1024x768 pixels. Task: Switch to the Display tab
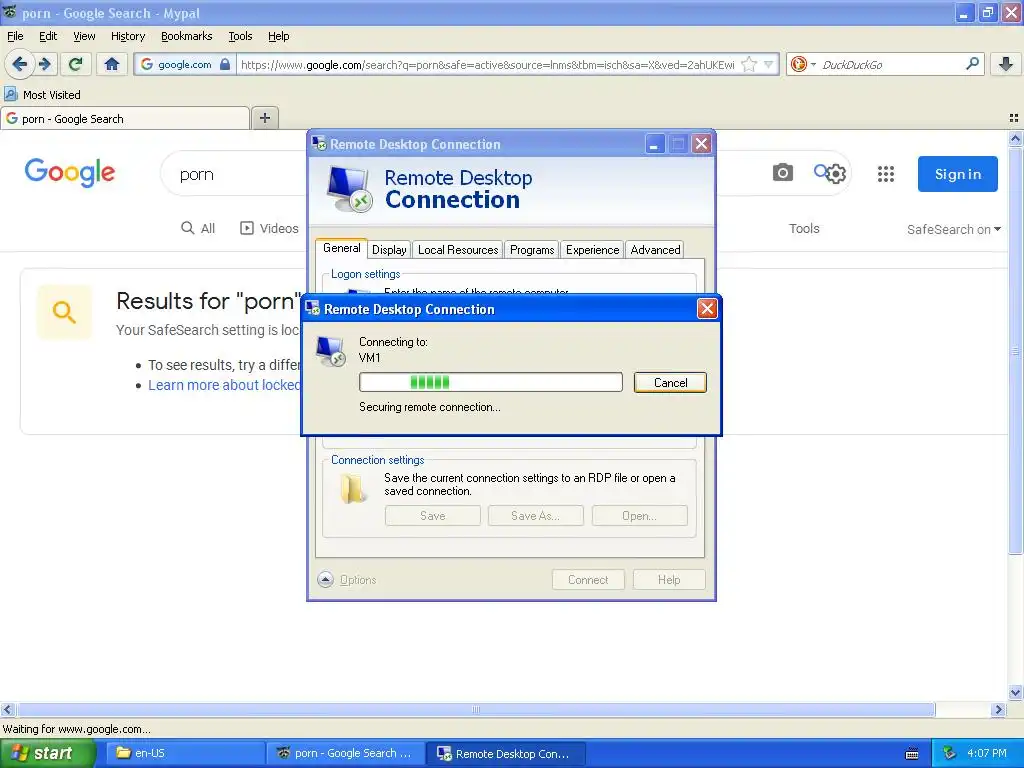coord(389,249)
